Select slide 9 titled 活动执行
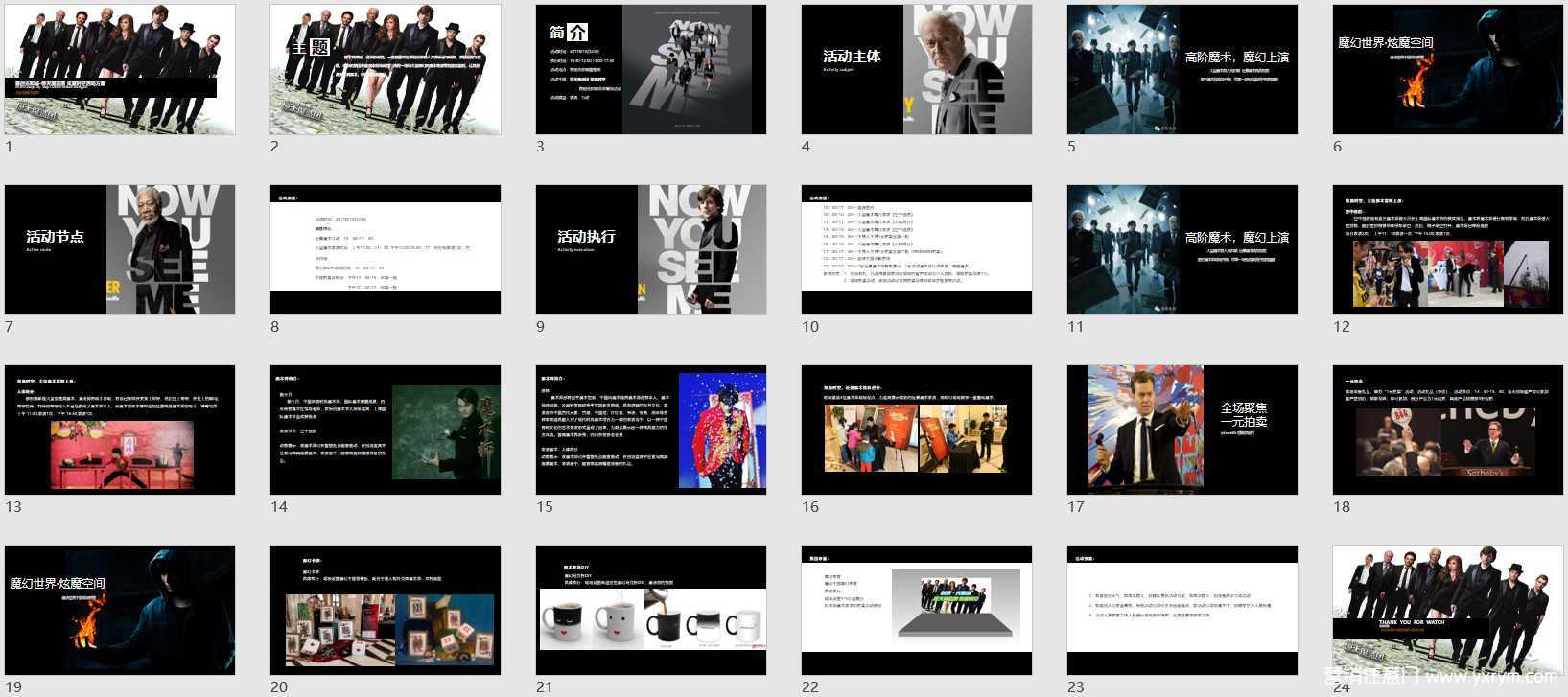 coord(651,249)
